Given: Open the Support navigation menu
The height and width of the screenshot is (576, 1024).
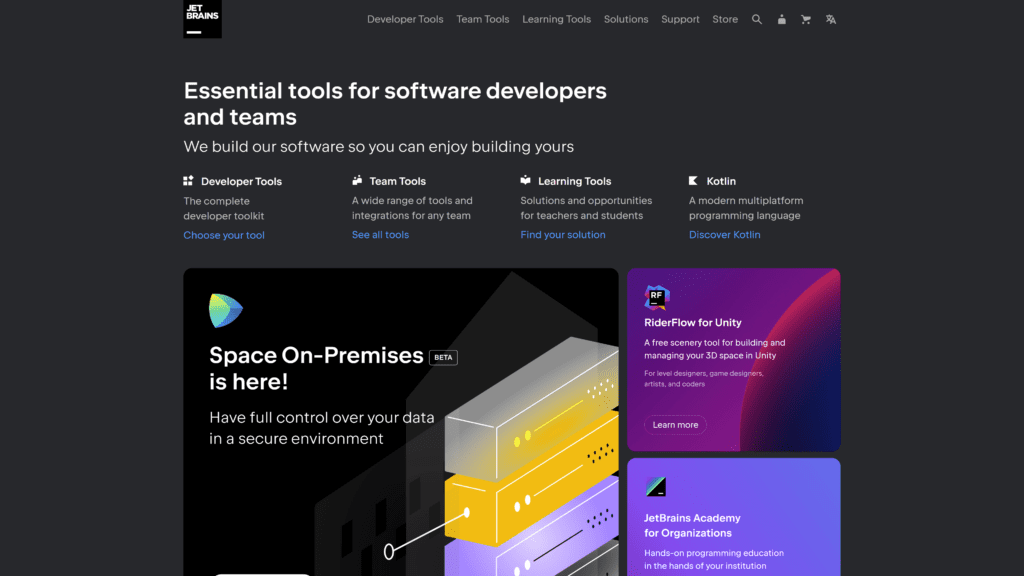Looking at the screenshot, I should (680, 20).
